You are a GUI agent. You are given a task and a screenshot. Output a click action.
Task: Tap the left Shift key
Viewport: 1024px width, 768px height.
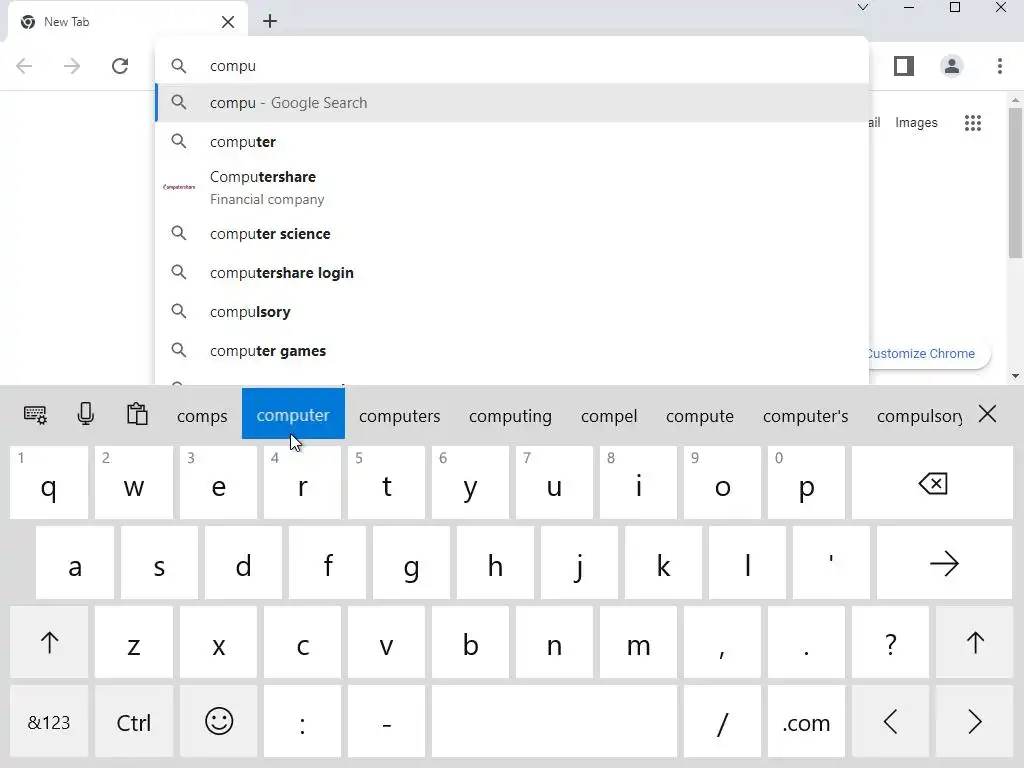pyautogui.click(x=49, y=643)
